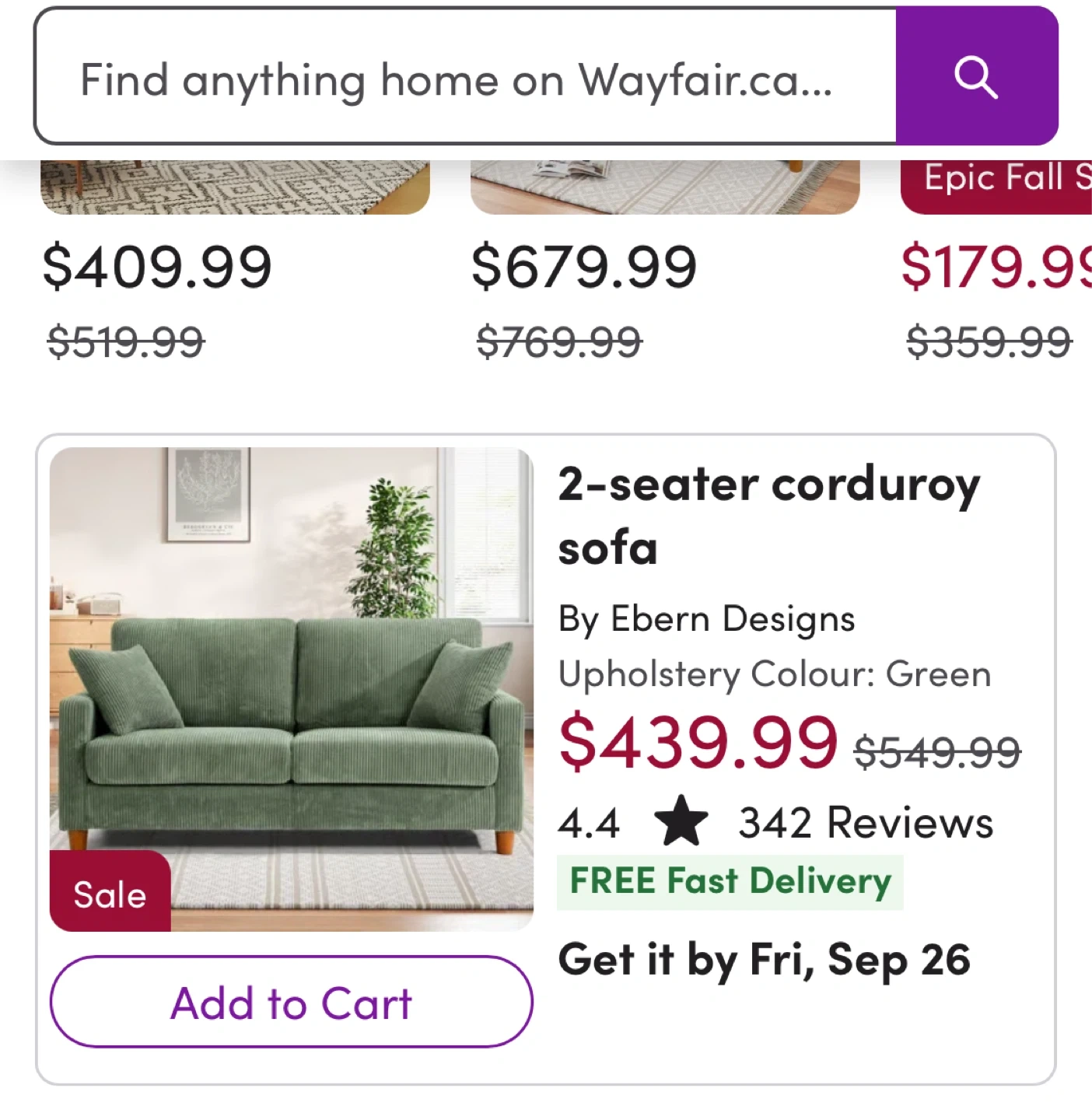Click the sofa's $439.99 sale price

point(698,743)
